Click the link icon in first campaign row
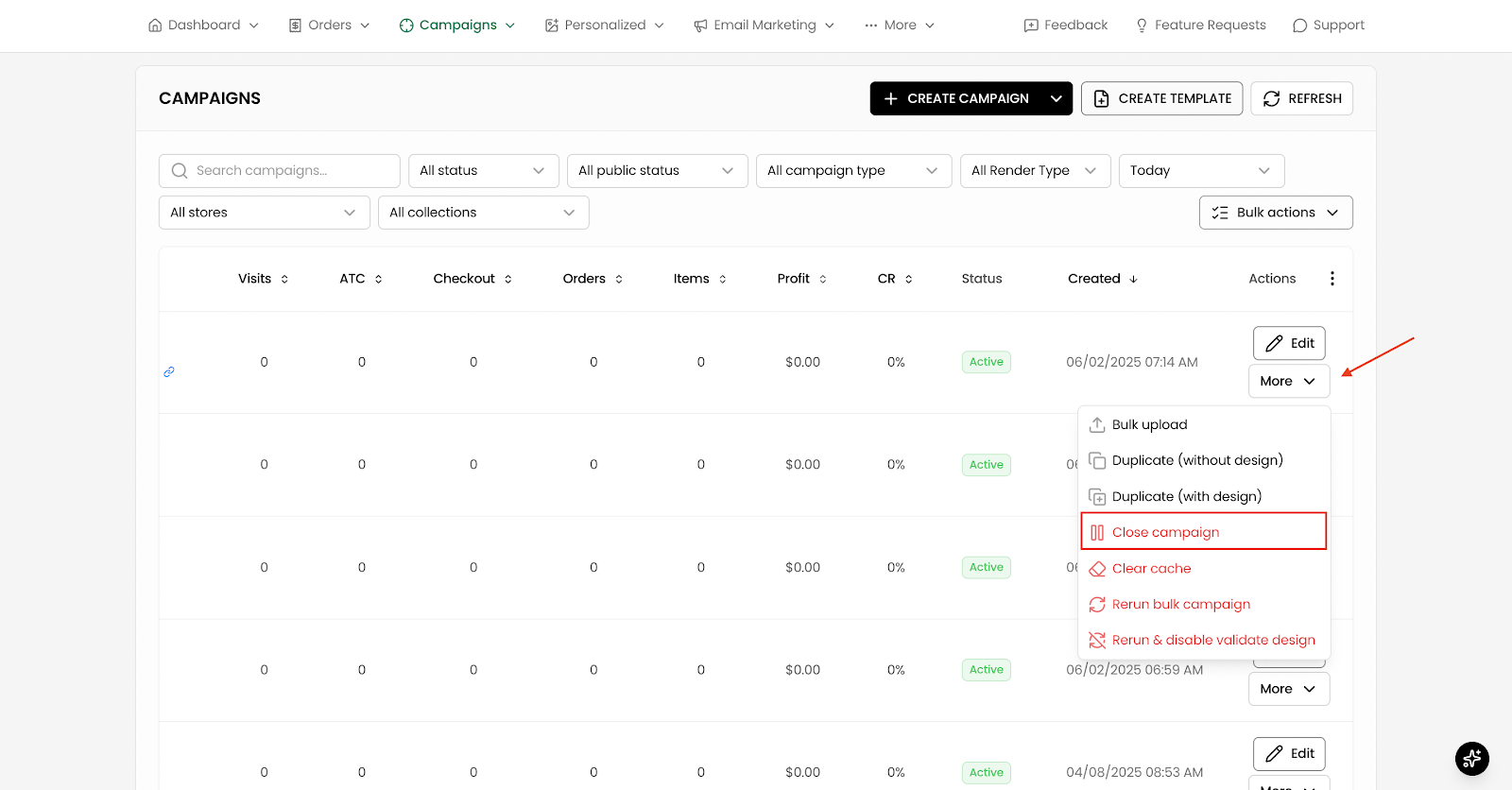 169,371
